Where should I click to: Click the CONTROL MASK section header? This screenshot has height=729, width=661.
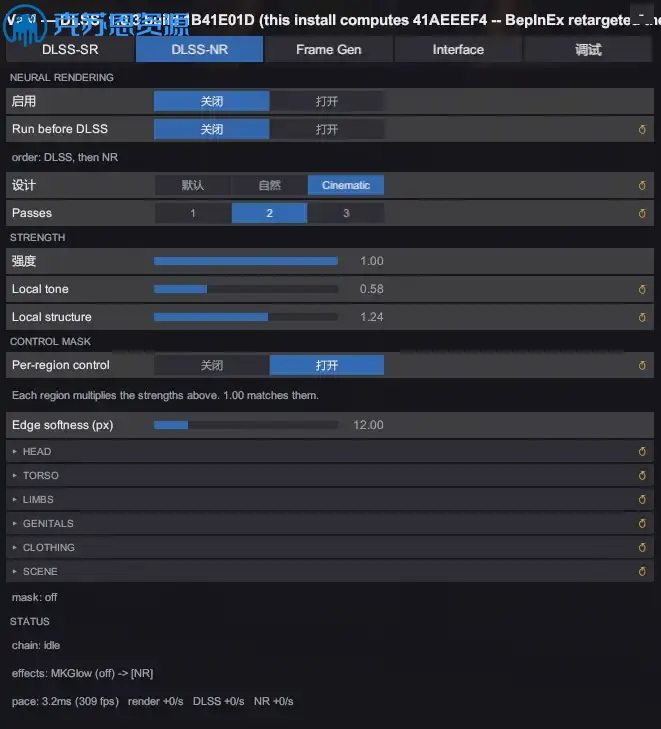tap(50, 342)
